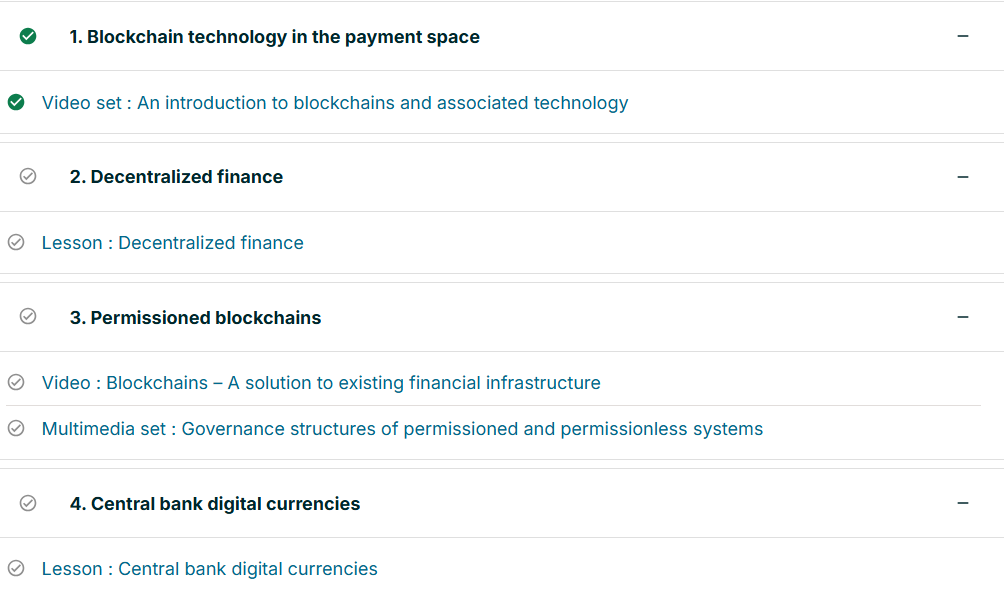Screen dimensions: 1004x591
Task: Select heading 1. Blockchain technology in the payment space
Action: pyautogui.click(x=274, y=37)
